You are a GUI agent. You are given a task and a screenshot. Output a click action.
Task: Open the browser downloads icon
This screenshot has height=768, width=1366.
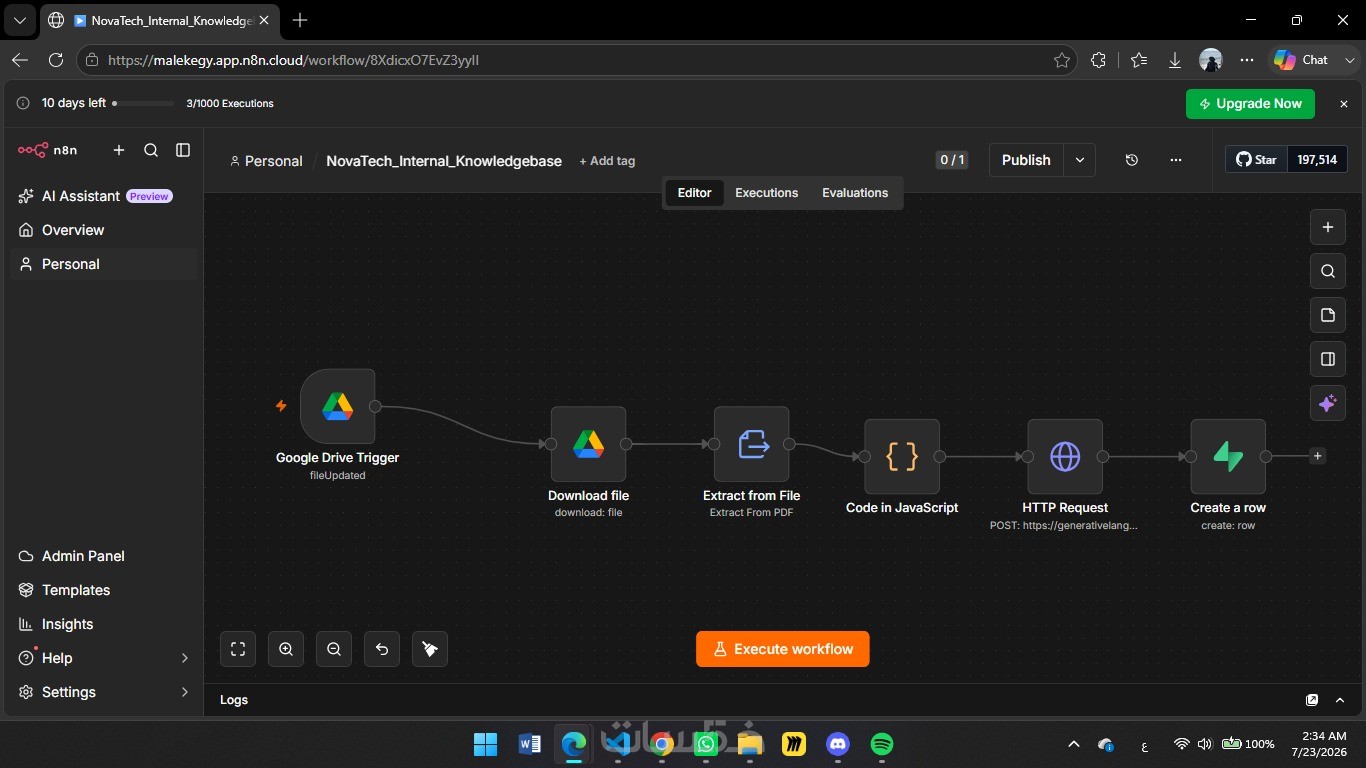pyautogui.click(x=1175, y=60)
